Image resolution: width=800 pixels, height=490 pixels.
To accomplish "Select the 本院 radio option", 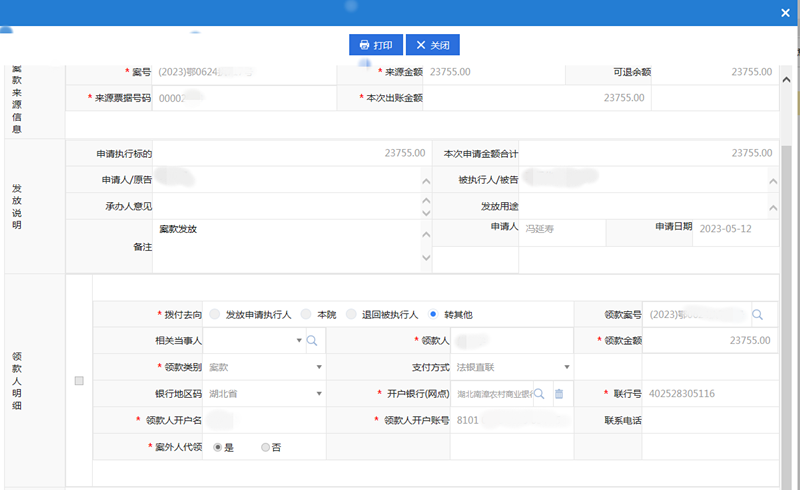I will coord(306,314).
